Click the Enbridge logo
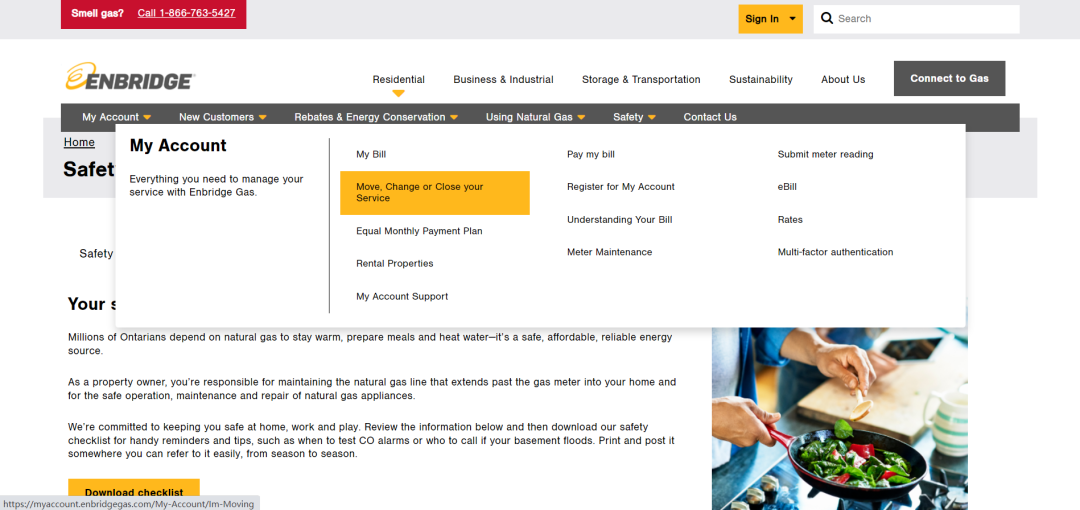 click(130, 76)
